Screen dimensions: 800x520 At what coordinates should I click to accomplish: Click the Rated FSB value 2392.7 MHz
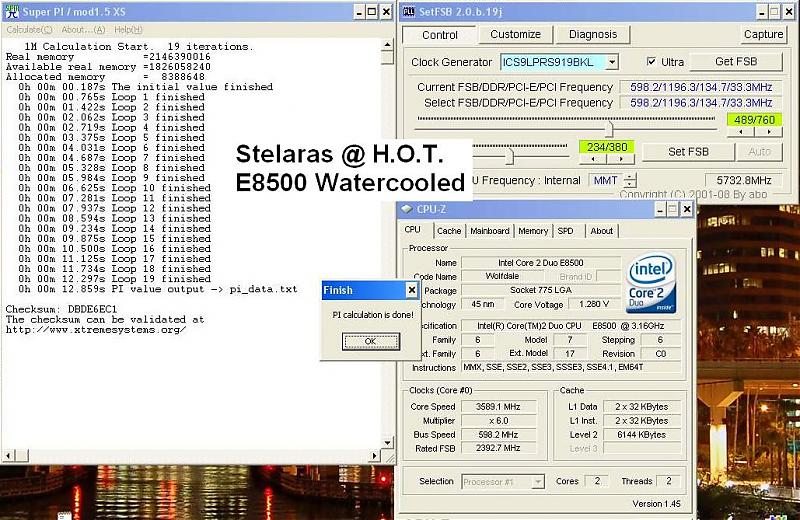pos(498,448)
